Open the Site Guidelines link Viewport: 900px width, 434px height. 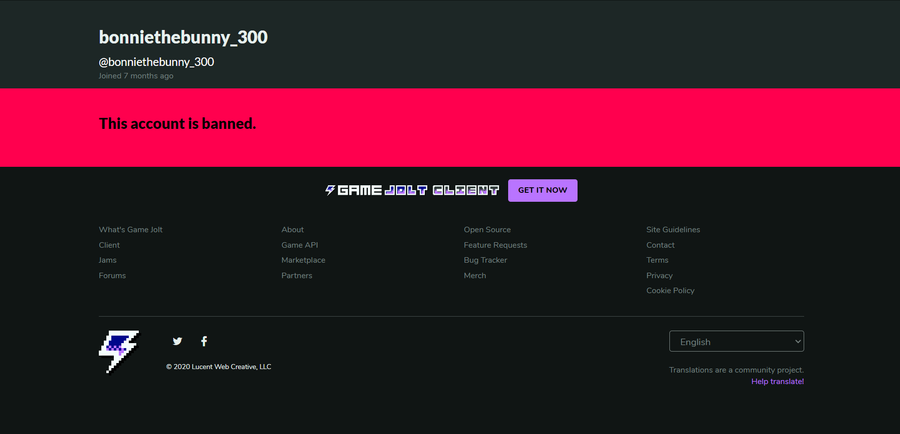[673, 230]
